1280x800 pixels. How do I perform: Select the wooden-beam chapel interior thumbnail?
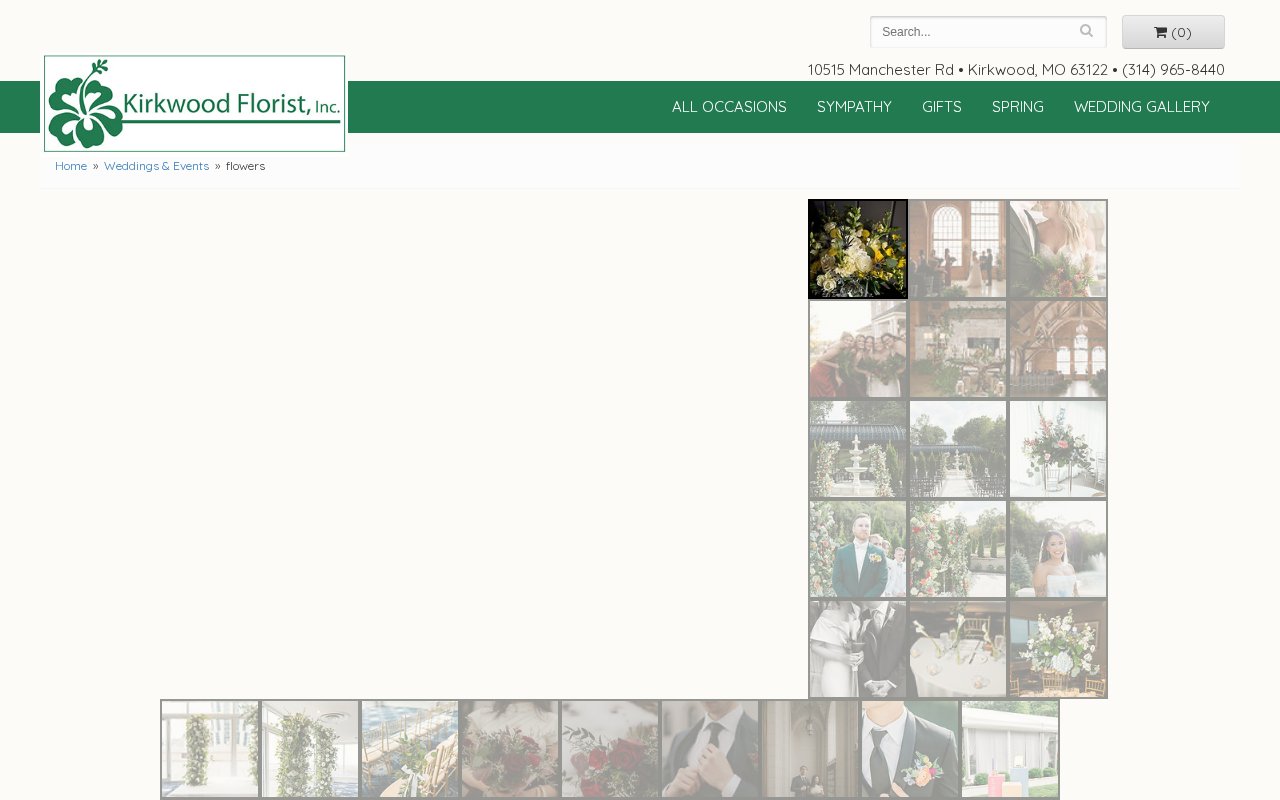point(1058,349)
